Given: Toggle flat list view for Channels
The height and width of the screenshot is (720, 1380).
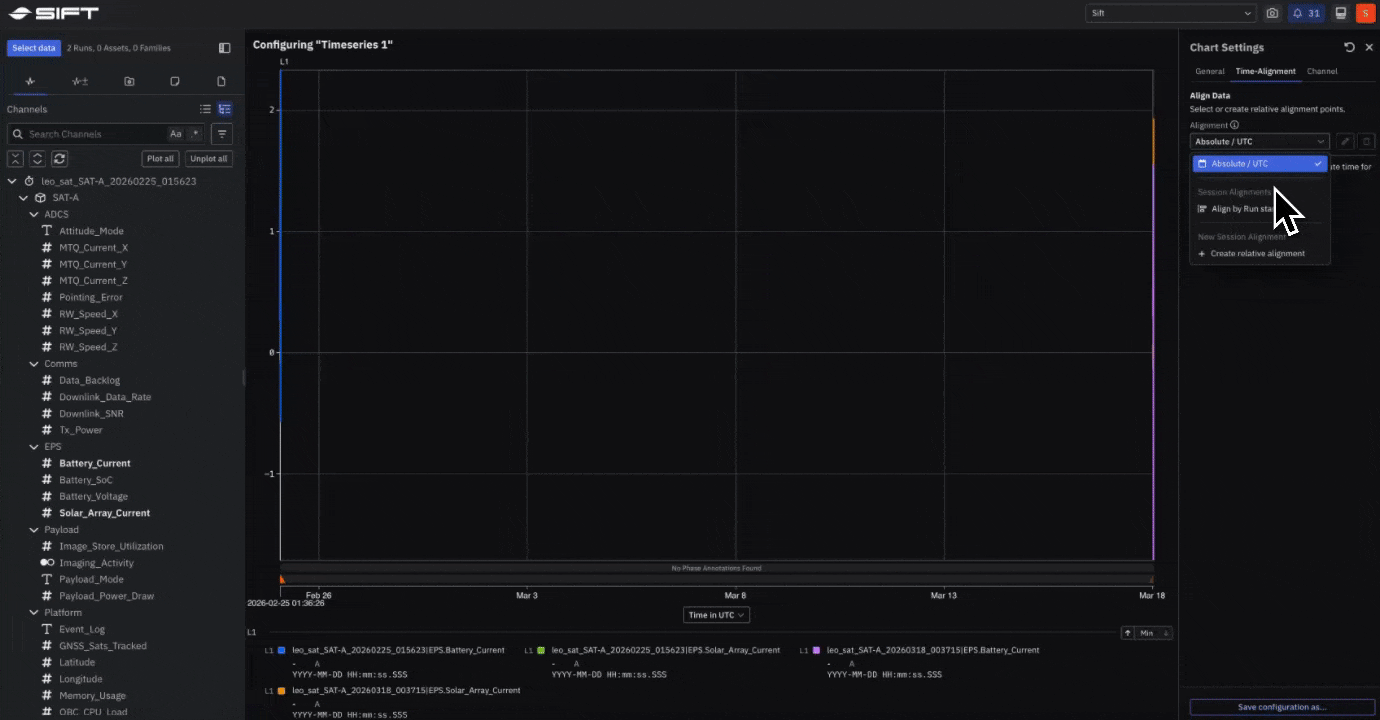Looking at the screenshot, I should point(205,109).
